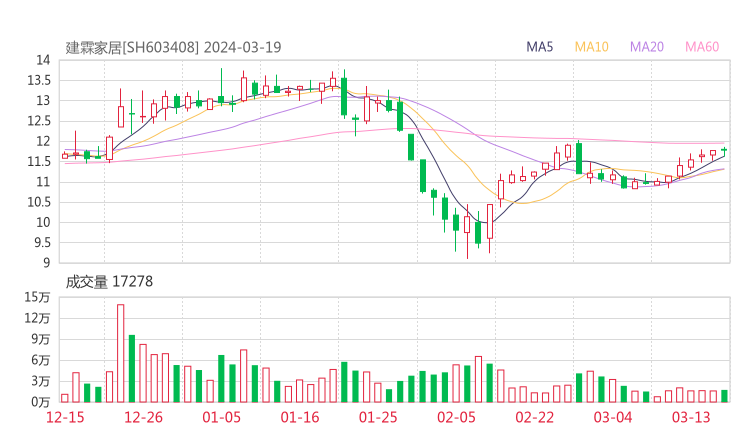Screen dimensions: 740x440
Task: Click the 02-22 date axis label
Action: click(x=534, y=417)
